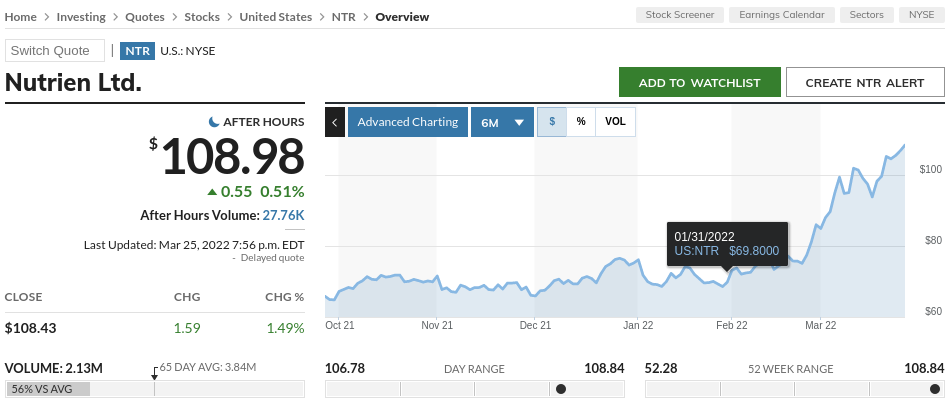Image resolution: width=950 pixels, height=408 pixels.
Task: Toggle the VOL volume display
Action: [615, 122]
